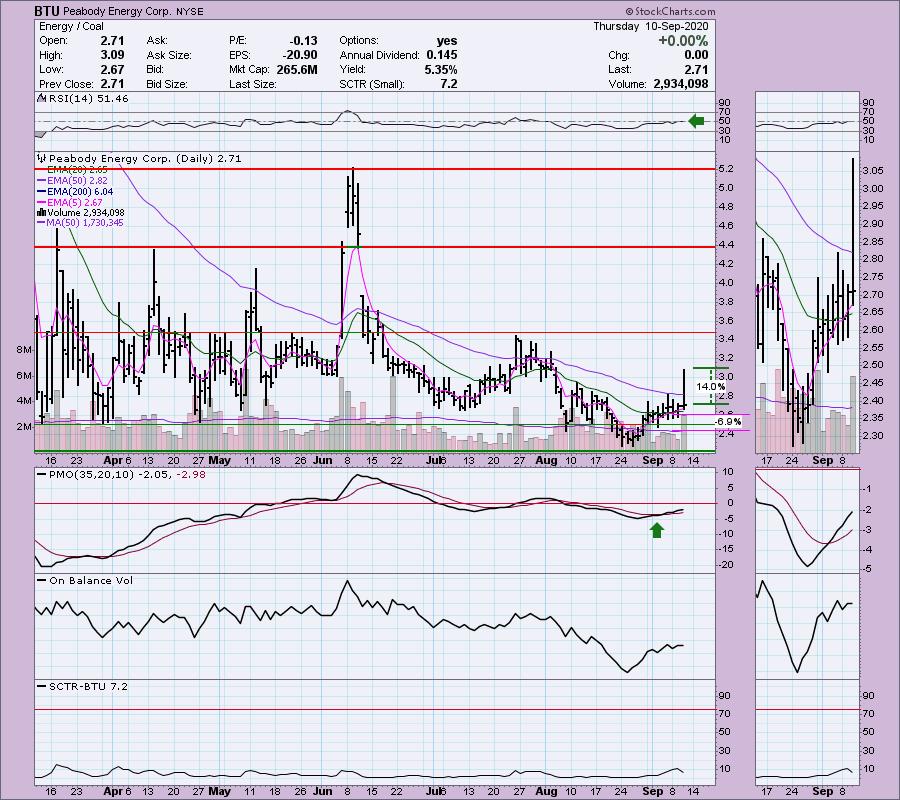
Task: Click the Options value yes
Action: (447, 41)
